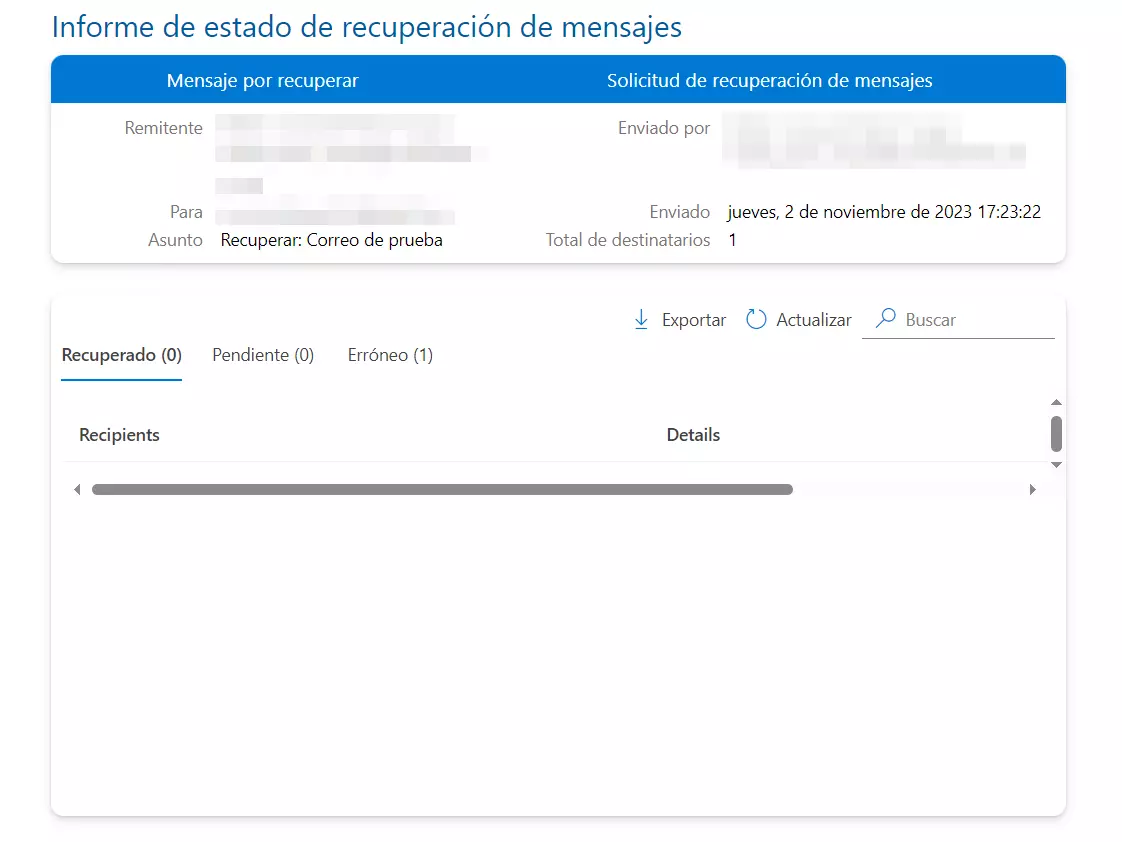Screen dimensions: 1122x842
Task: Click the Mensaje por recuperar header
Action: tap(261, 80)
